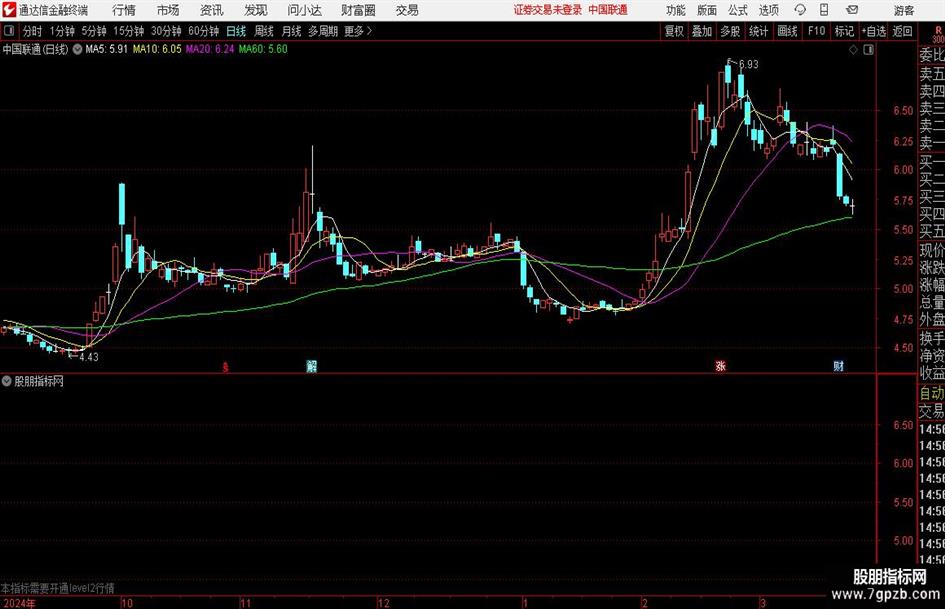The image size is (945, 609).
Task: Switch to 月线 monthly period
Action: click(x=292, y=31)
